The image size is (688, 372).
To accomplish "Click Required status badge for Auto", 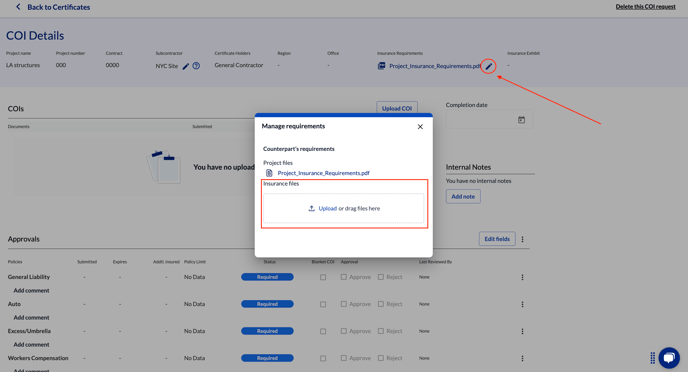I will pyautogui.click(x=267, y=304).
